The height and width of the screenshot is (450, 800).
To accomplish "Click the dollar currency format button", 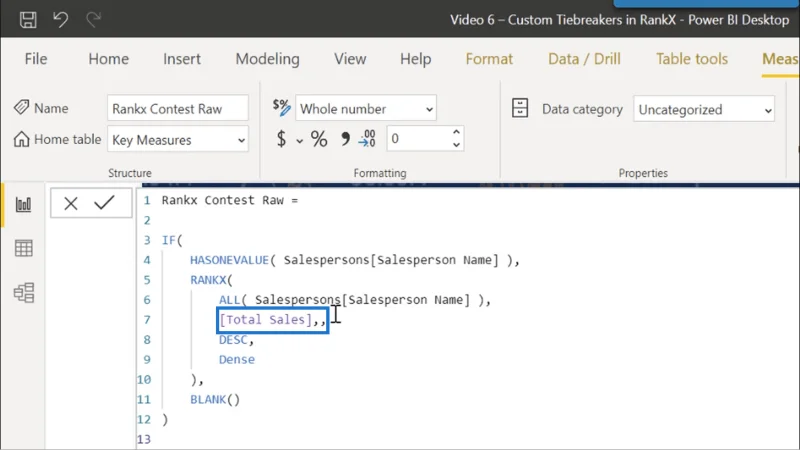I will click(x=281, y=139).
